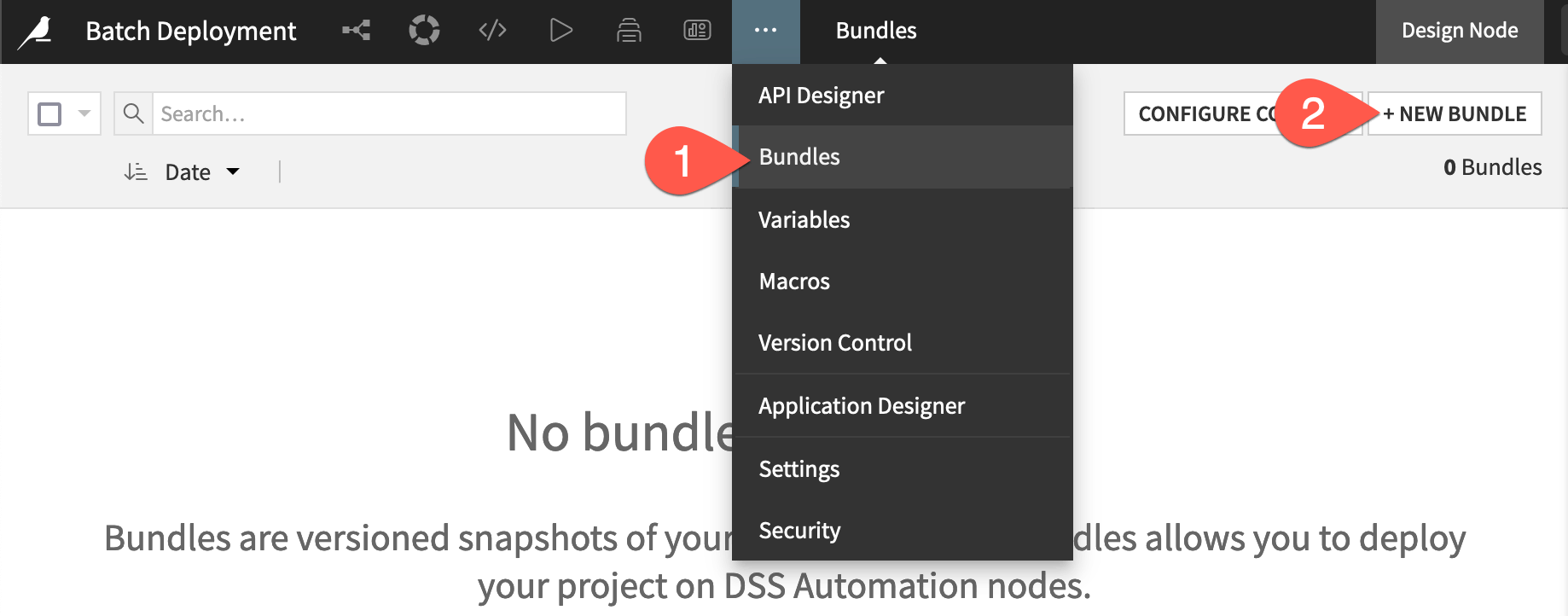The width and height of the screenshot is (1568, 616).
Task: Click the New Bundle button
Action: (x=1455, y=113)
